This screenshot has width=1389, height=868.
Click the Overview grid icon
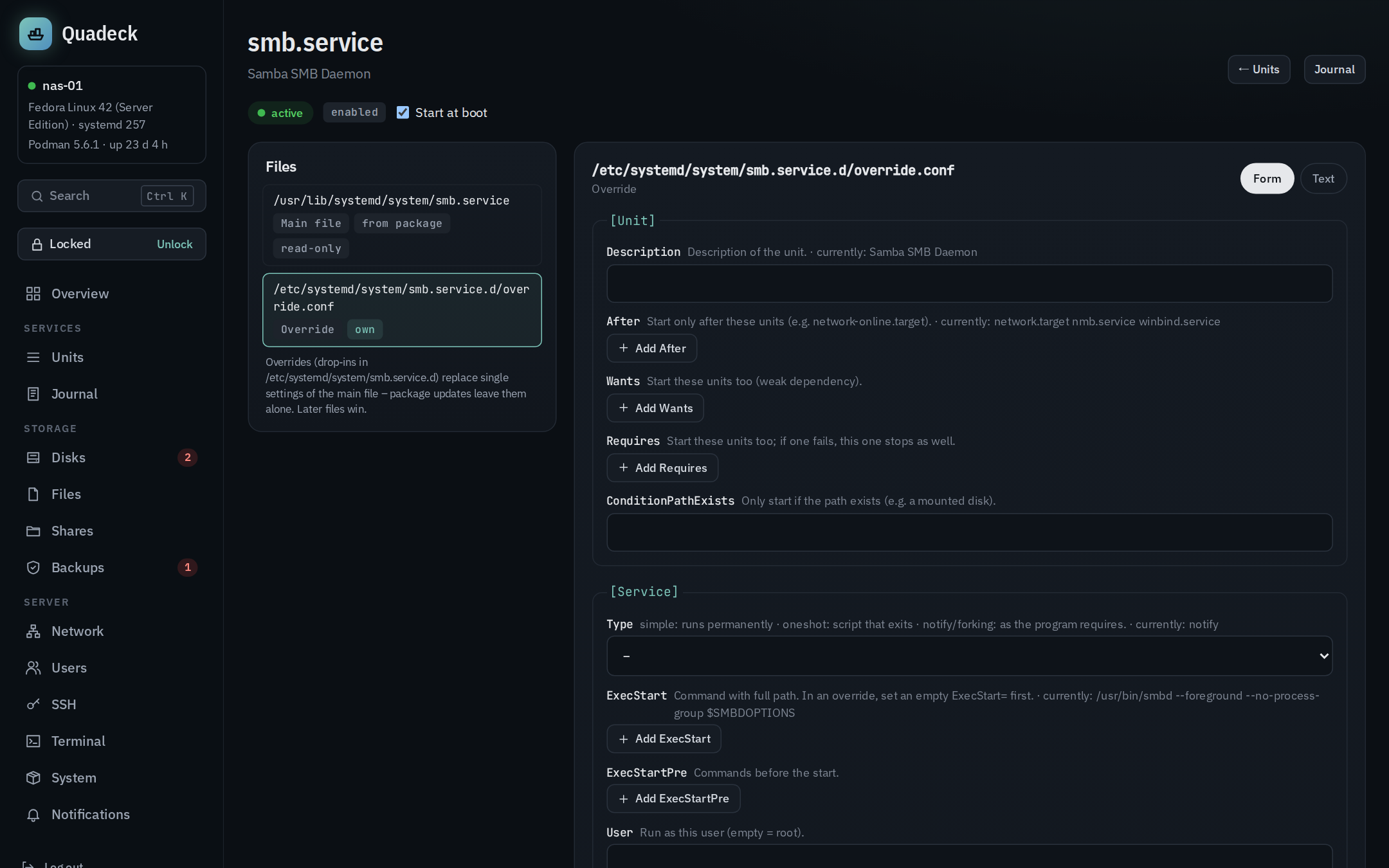tap(33, 294)
